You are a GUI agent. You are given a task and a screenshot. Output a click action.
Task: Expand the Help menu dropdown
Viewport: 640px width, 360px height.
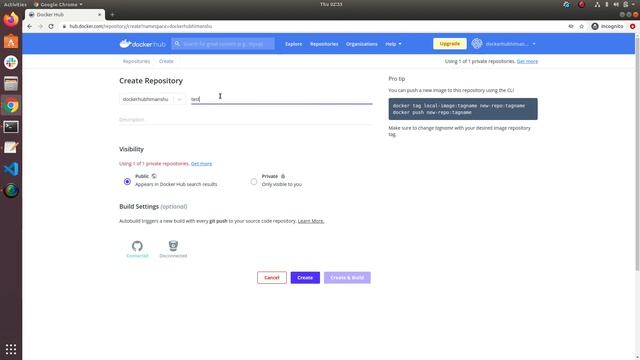(x=393, y=44)
